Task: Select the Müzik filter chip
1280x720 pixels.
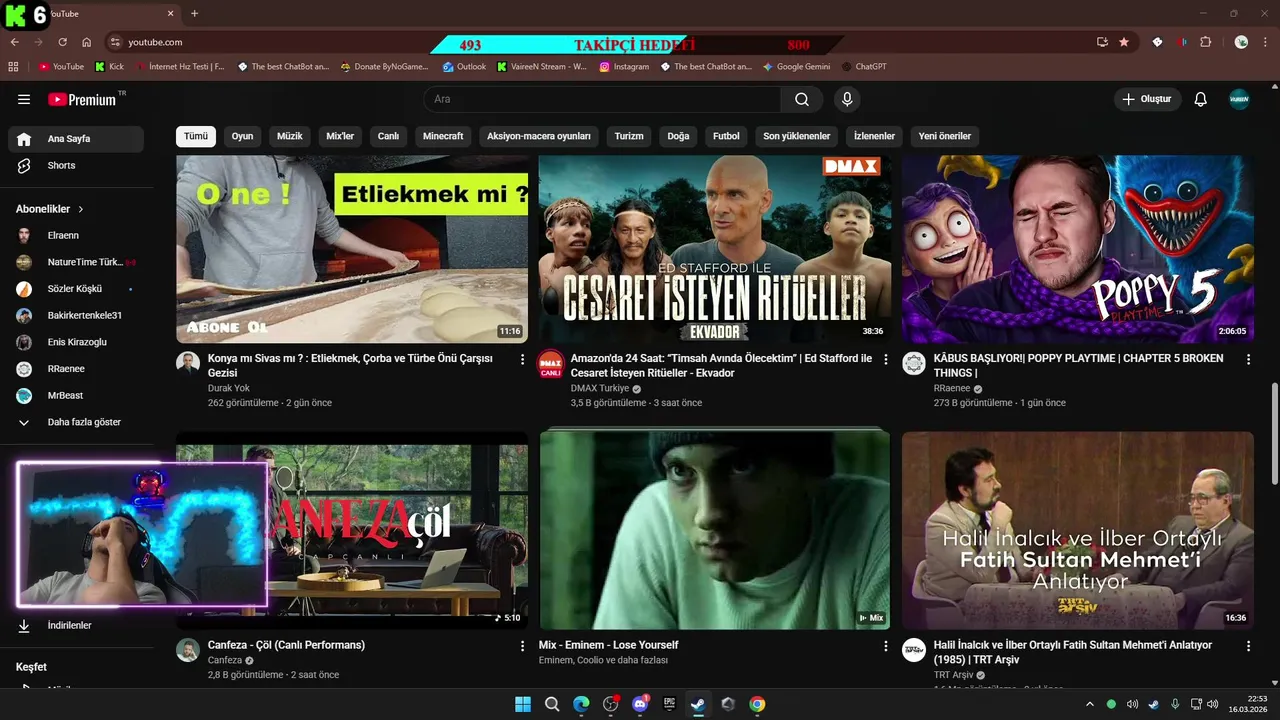Action: [290, 136]
